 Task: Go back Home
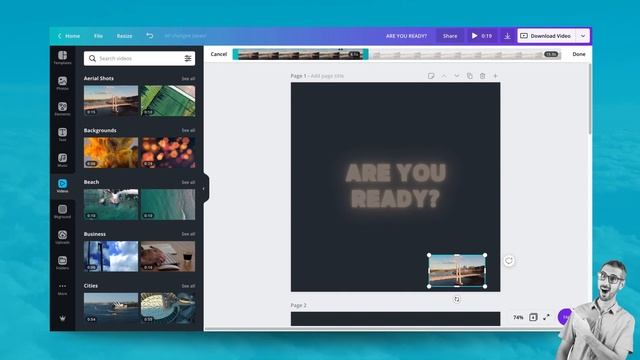(x=69, y=36)
